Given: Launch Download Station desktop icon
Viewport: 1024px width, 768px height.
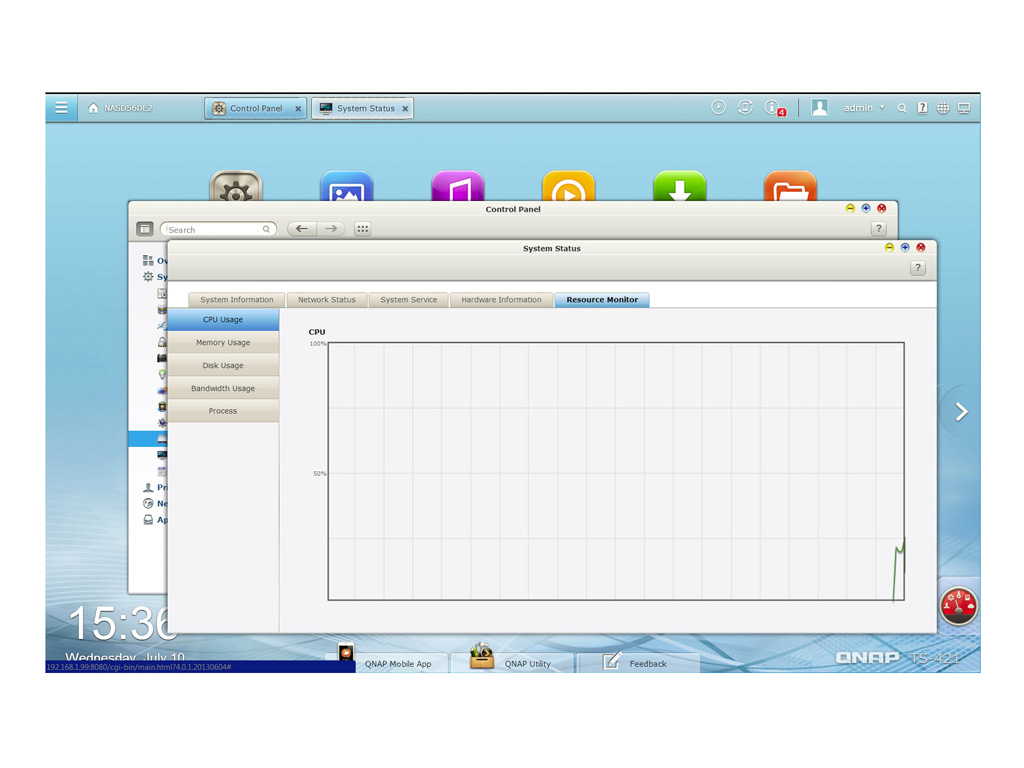Looking at the screenshot, I should 680,186.
